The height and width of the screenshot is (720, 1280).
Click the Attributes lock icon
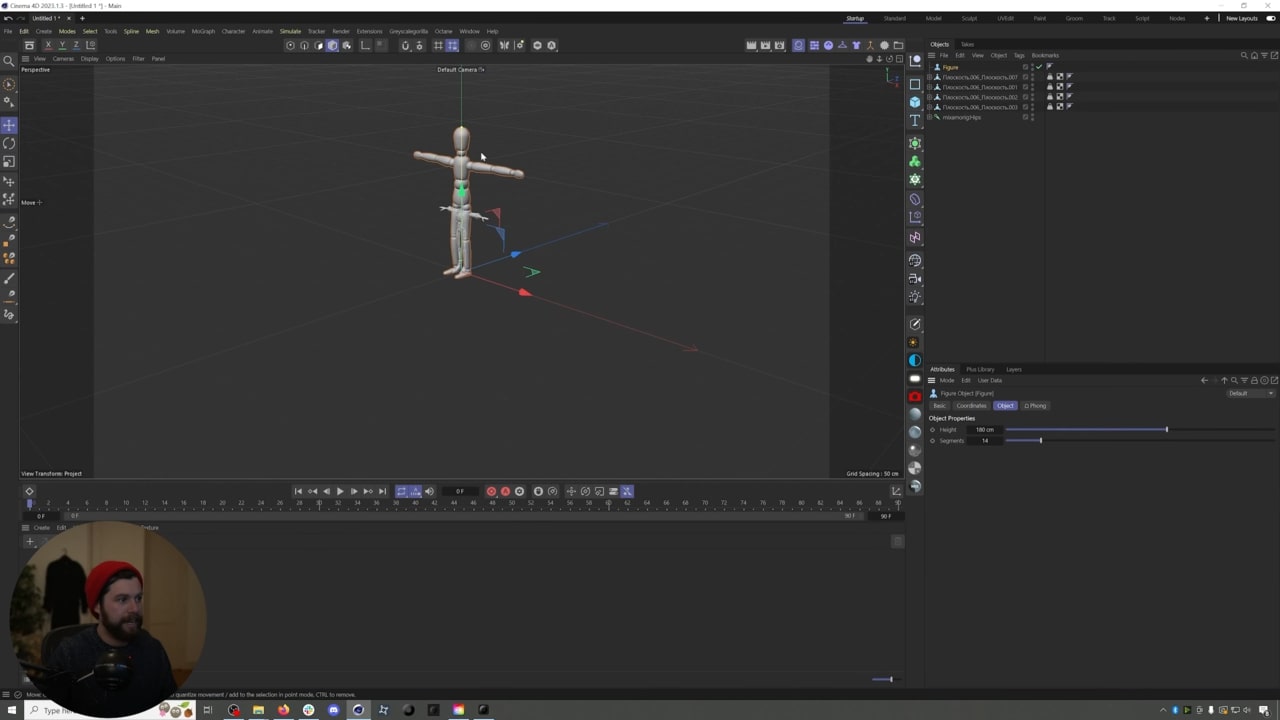[x=1254, y=380]
